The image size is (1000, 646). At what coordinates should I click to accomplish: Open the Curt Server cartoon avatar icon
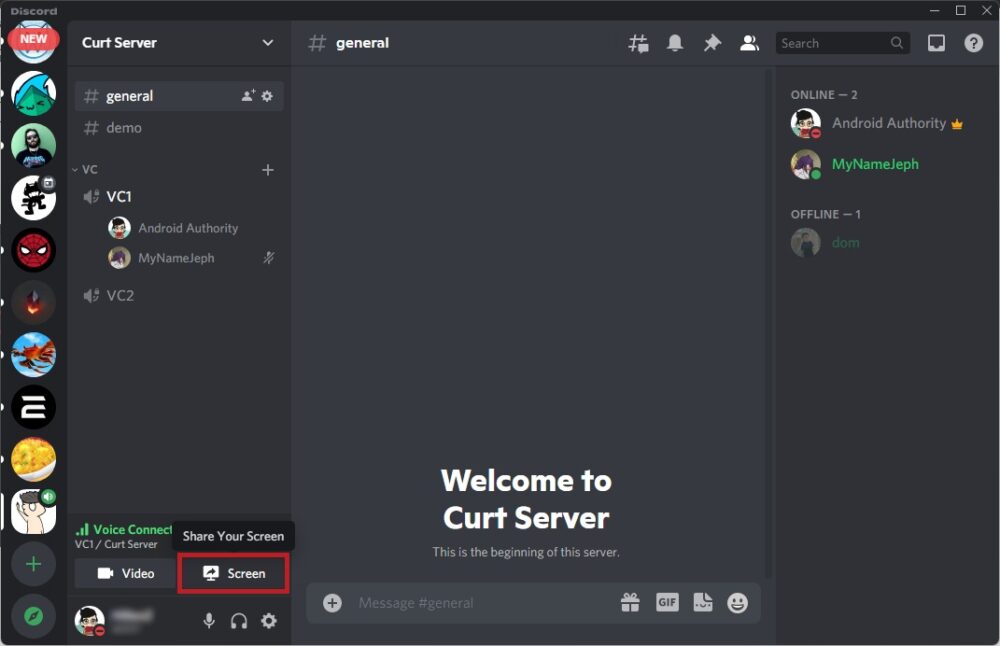click(33, 511)
